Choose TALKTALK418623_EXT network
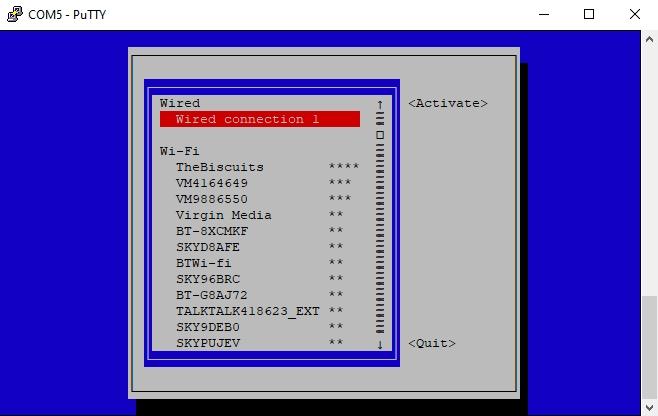The width and height of the screenshot is (658, 416). pos(260,311)
